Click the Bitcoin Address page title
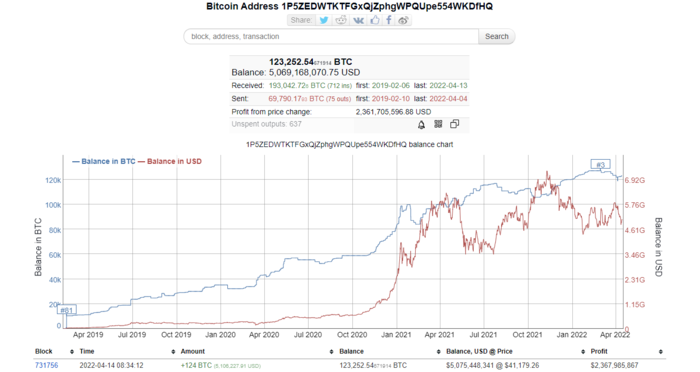 pos(349,6)
